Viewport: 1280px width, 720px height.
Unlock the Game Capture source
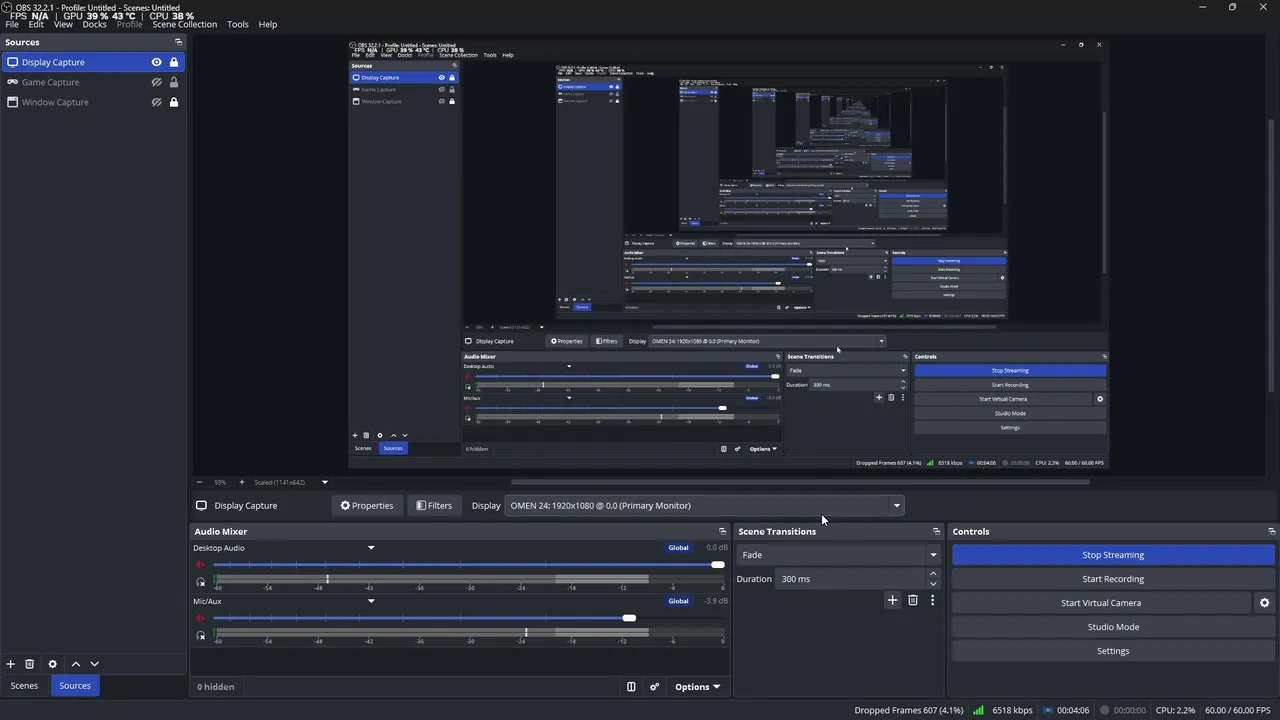[174, 82]
